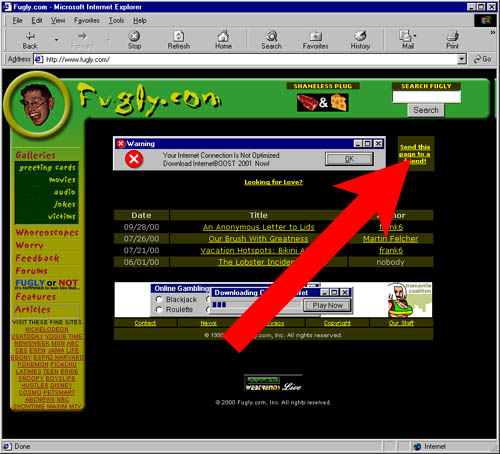Click the page icon beside the address
500x454 pixels.
pyautogui.click(x=39, y=59)
